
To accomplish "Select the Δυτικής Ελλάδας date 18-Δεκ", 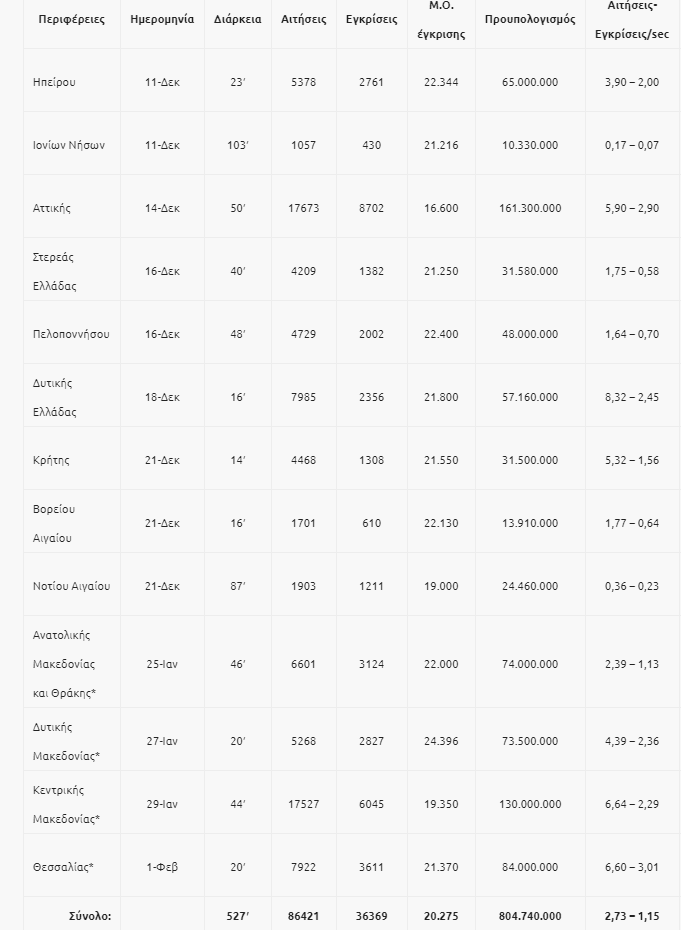I will (x=162, y=397).
